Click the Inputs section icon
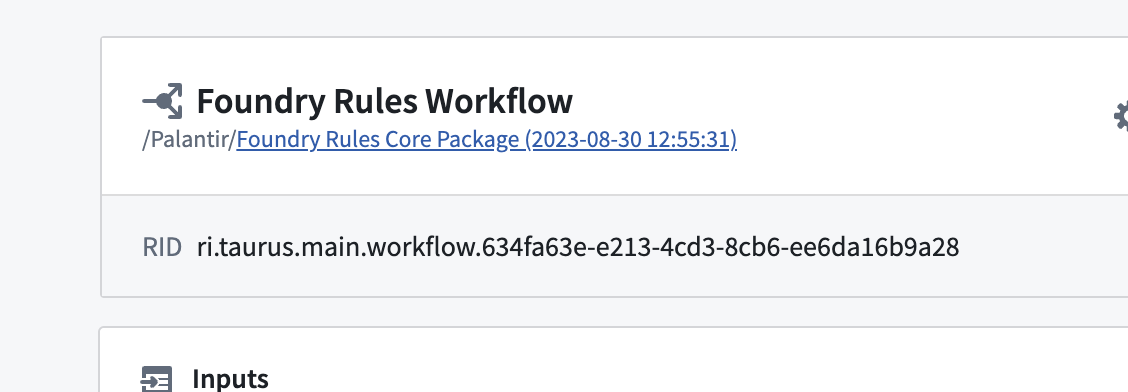This screenshot has height=392, width=1128. coord(157,379)
